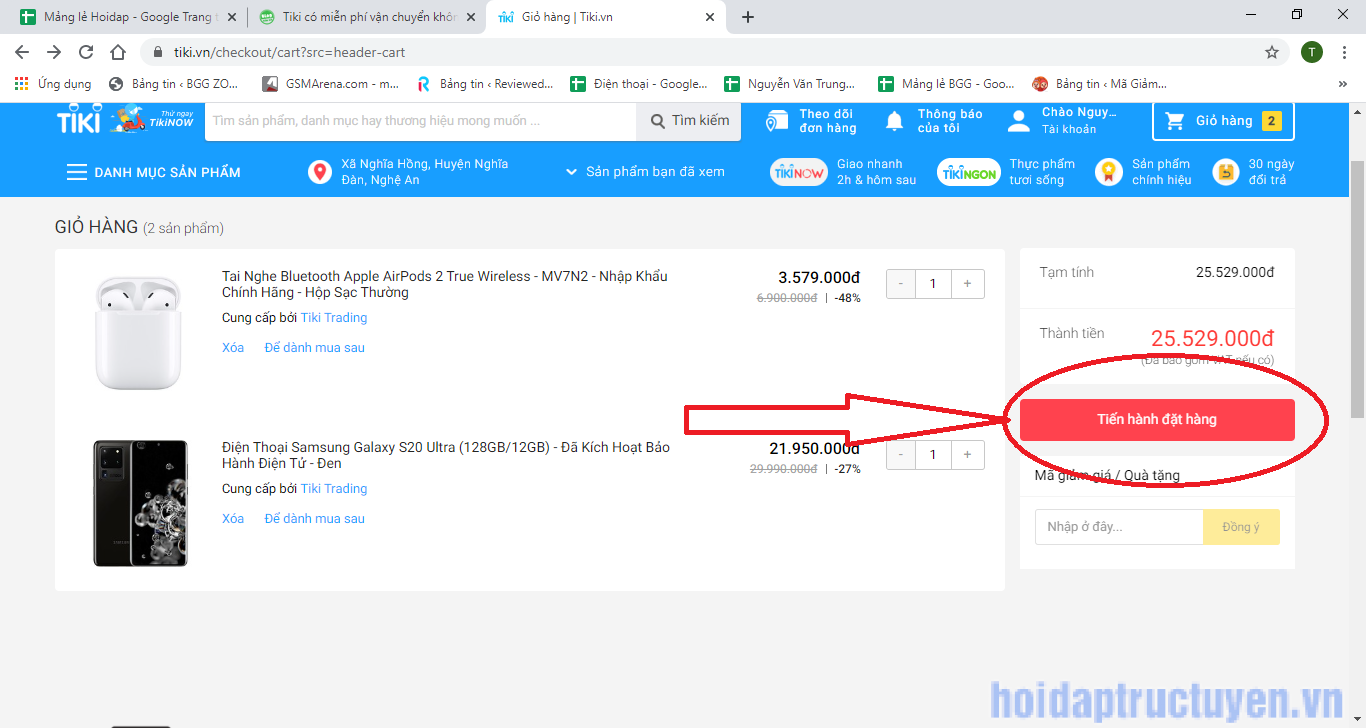Click Galaxy S20 Ultra quantity field
Viewport: 1366px width, 728px height.
point(933,455)
